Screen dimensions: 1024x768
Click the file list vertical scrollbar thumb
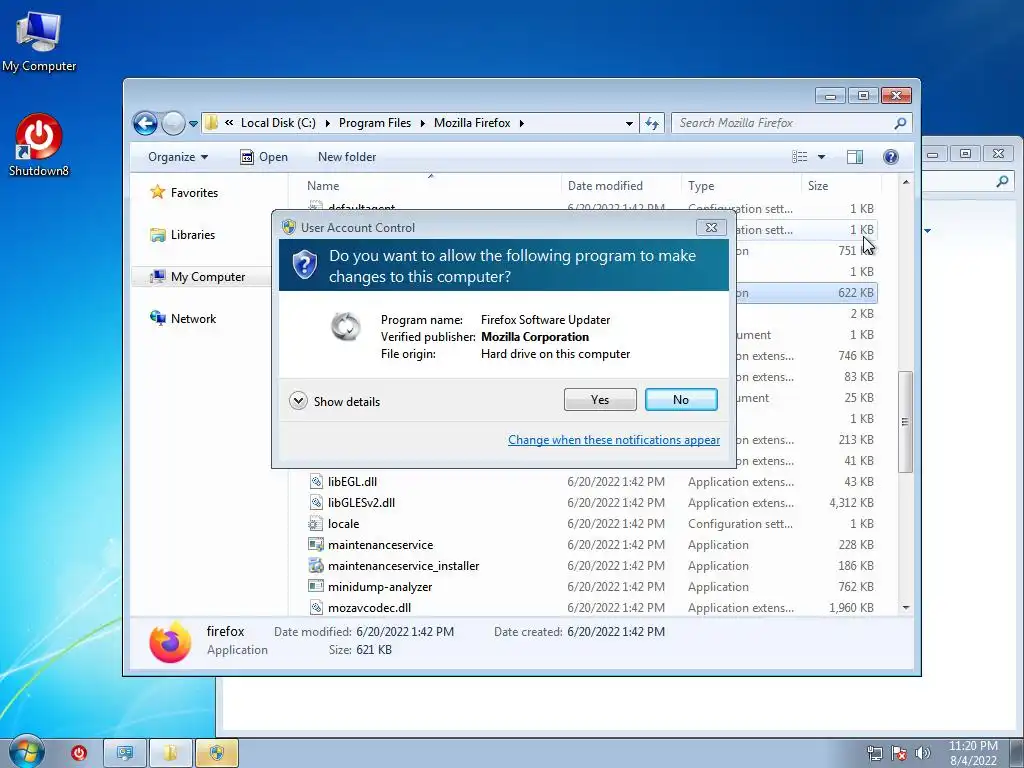905,422
